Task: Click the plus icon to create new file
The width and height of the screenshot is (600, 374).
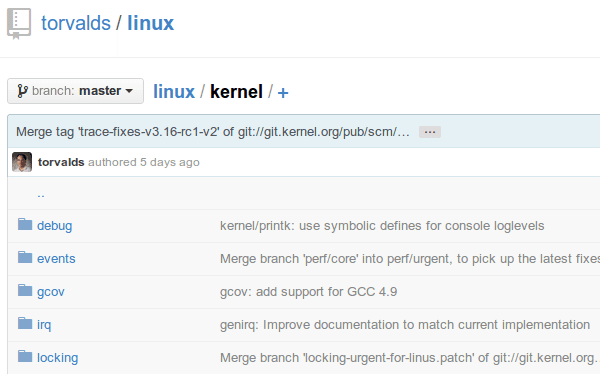Action: 283,93
